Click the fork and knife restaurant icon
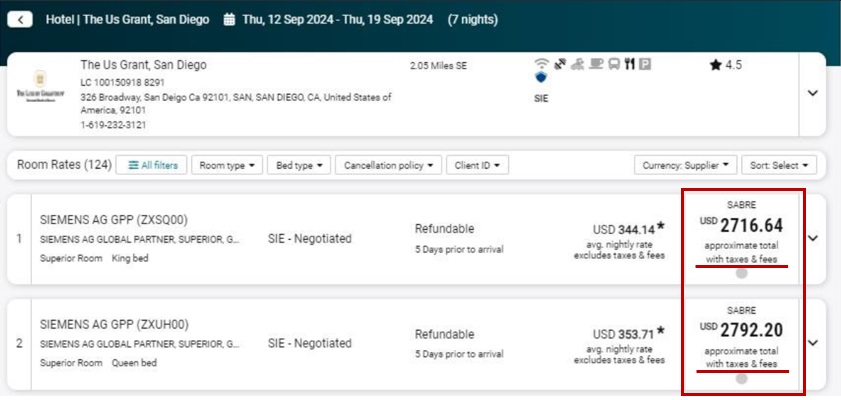Image resolution: width=841 pixels, height=400 pixels. [x=630, y=64]
